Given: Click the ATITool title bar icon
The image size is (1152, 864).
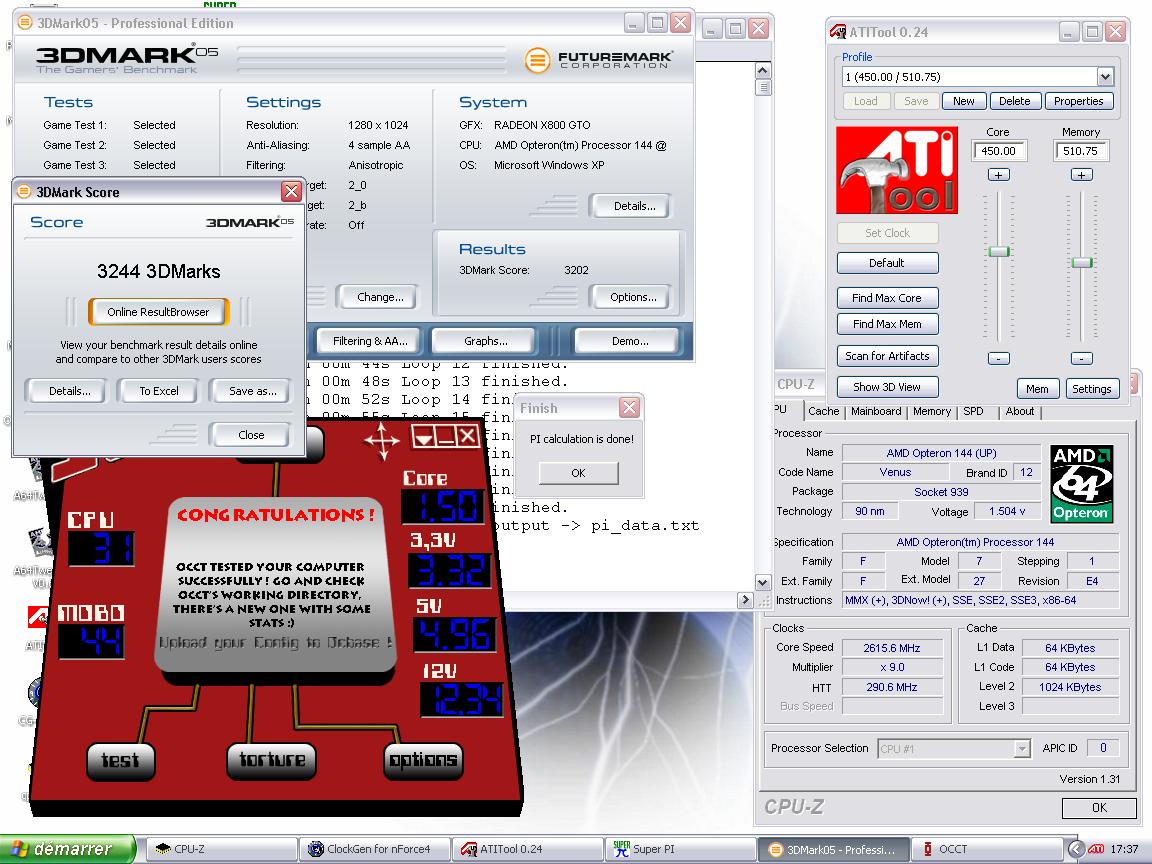Looking at the screenshot, I should click(838, 32).
